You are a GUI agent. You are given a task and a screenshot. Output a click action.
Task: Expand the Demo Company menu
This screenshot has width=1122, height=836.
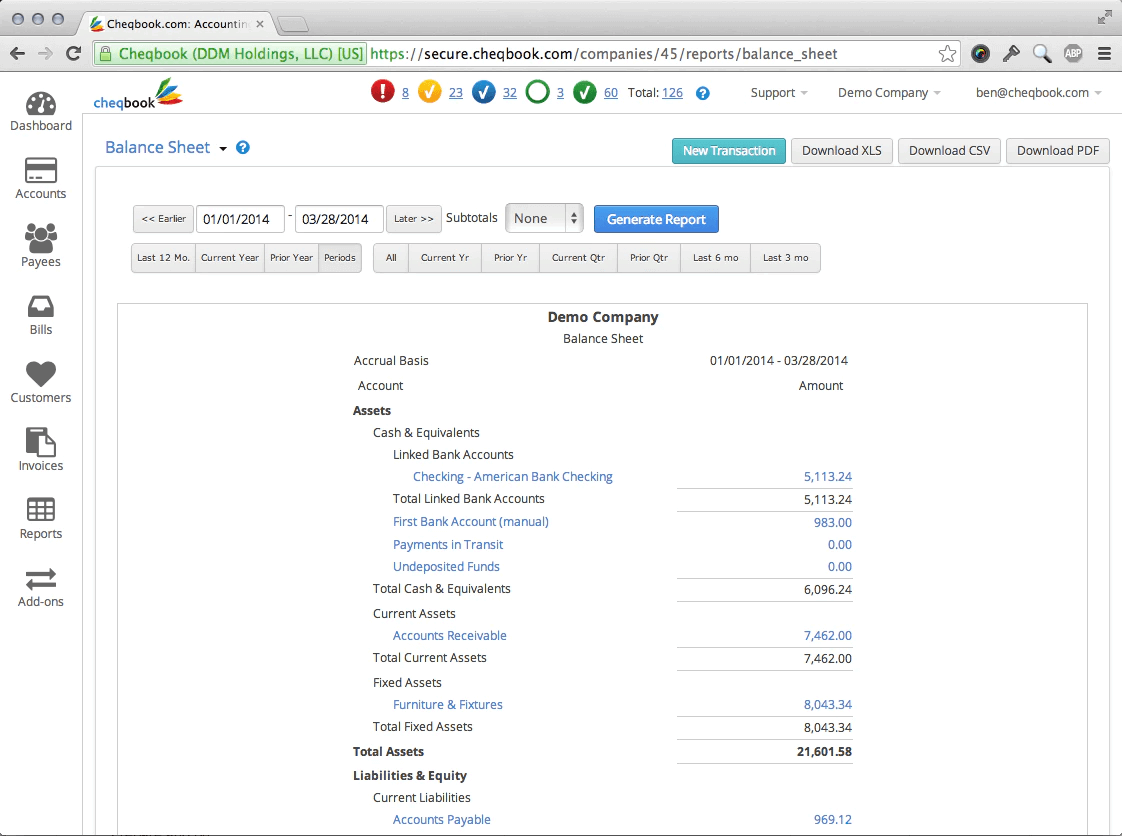click(889, 93)
